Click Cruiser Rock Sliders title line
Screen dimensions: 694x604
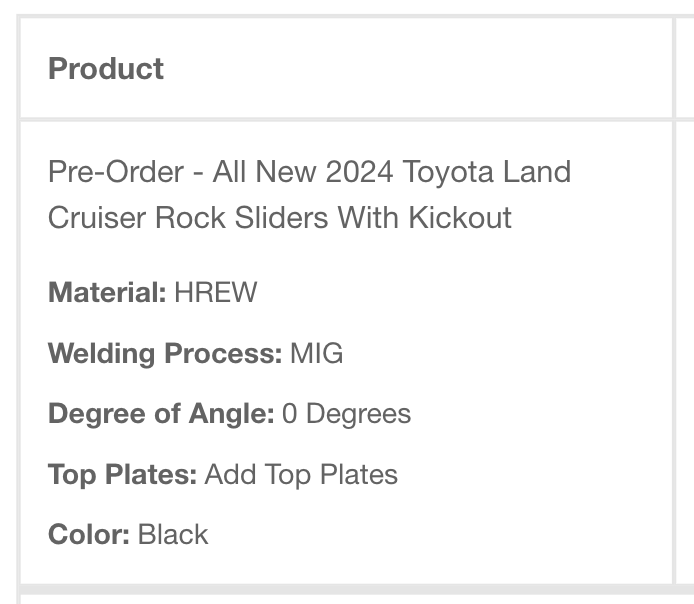[188, 217]
